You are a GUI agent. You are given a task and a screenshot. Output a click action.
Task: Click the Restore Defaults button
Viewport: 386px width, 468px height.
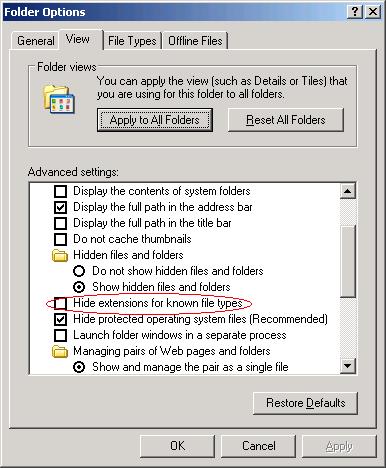(305, 403)
